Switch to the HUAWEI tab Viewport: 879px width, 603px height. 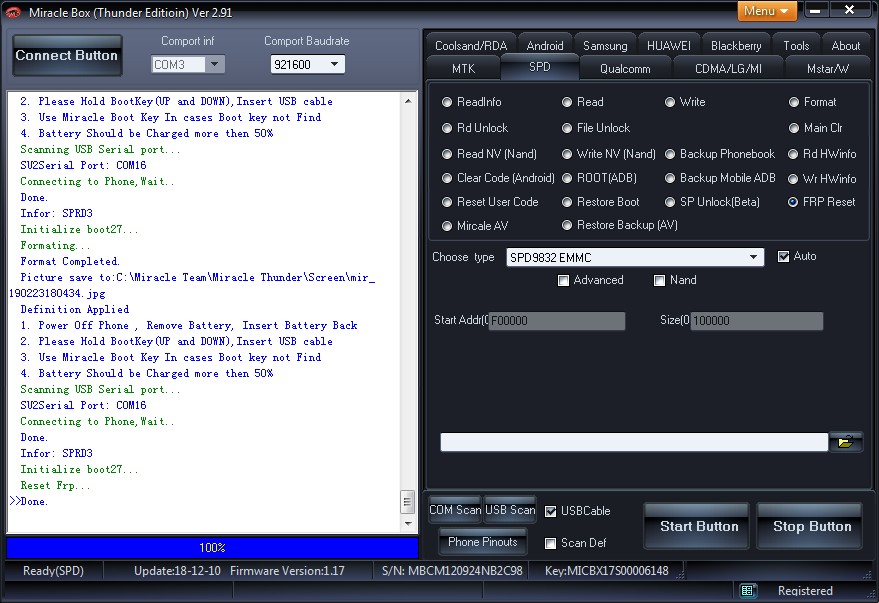[668, 45]
